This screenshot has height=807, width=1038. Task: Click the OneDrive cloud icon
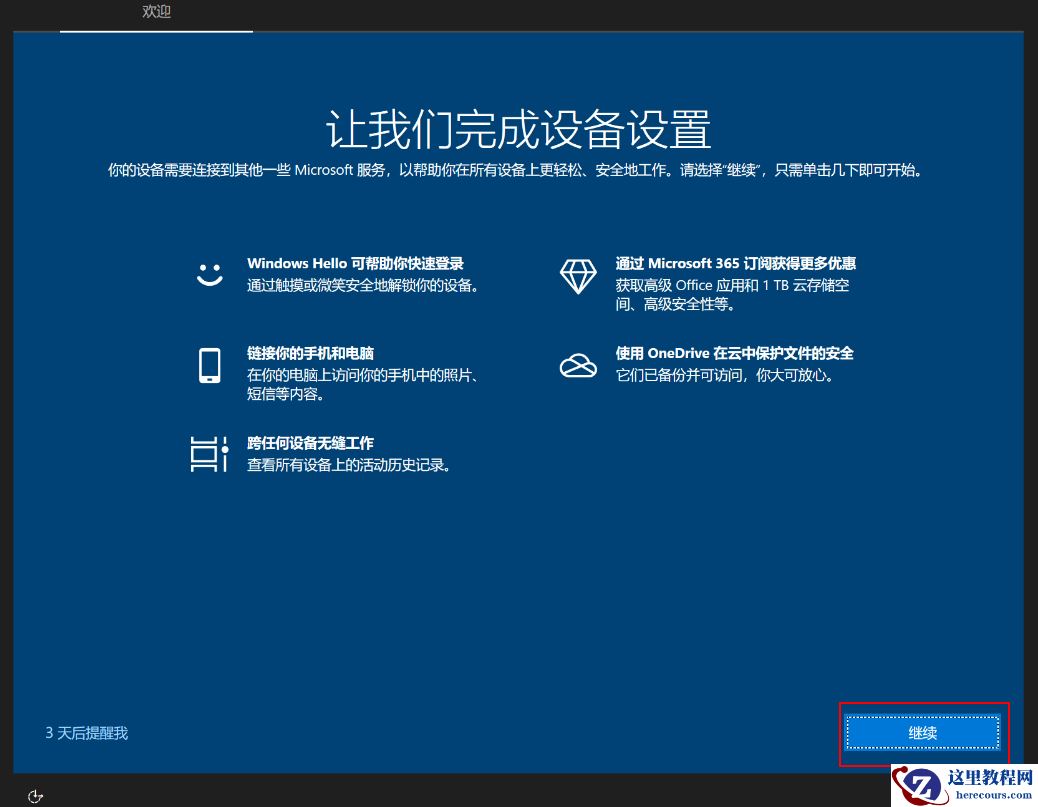pyautogui.click(x=578, y=365)
